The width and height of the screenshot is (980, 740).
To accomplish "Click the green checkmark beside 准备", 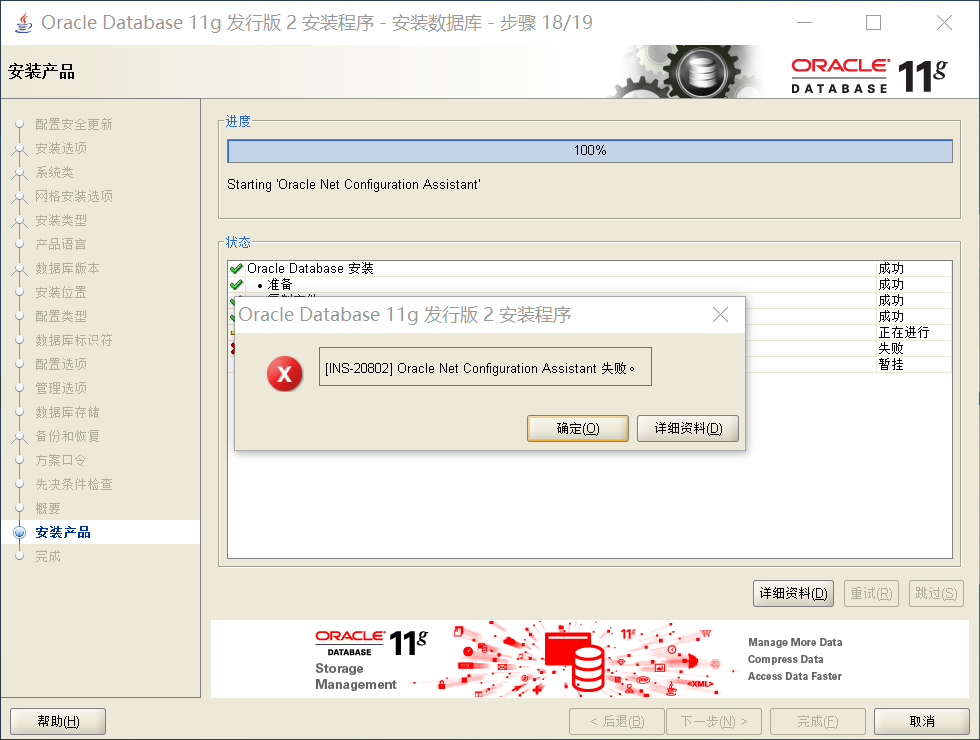I will (236, 285).
